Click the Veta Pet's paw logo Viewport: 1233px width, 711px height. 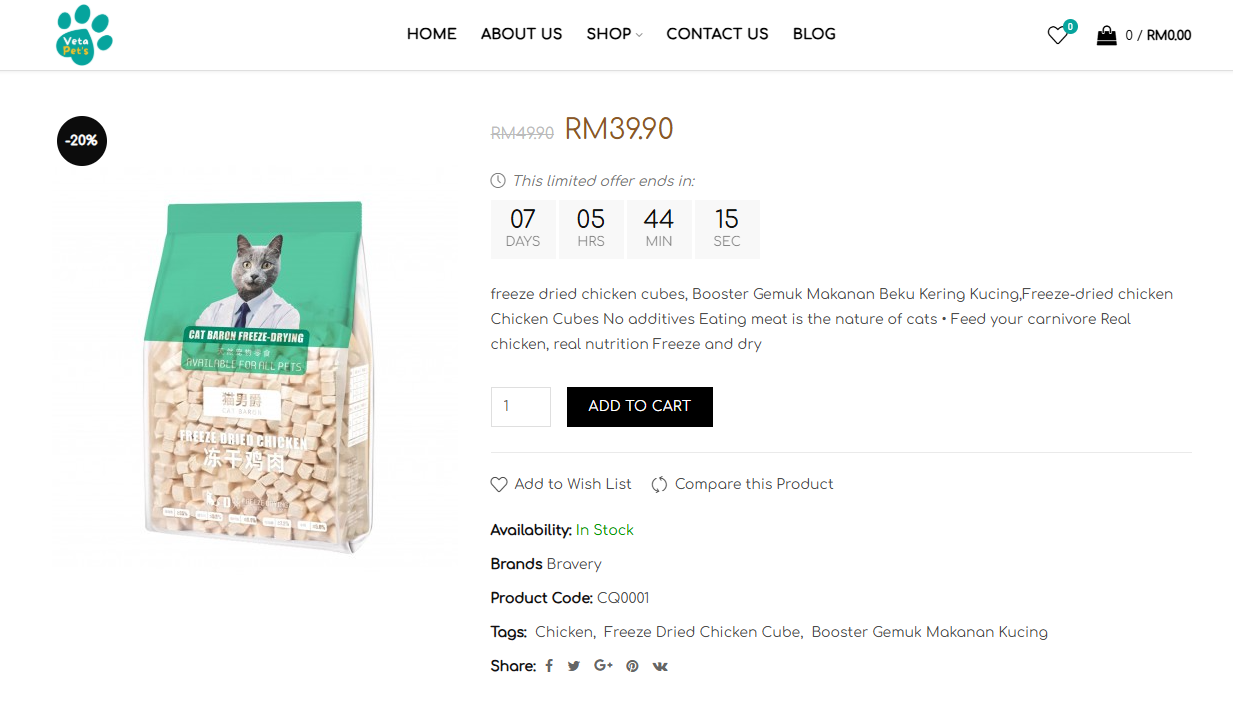[84, 35]
